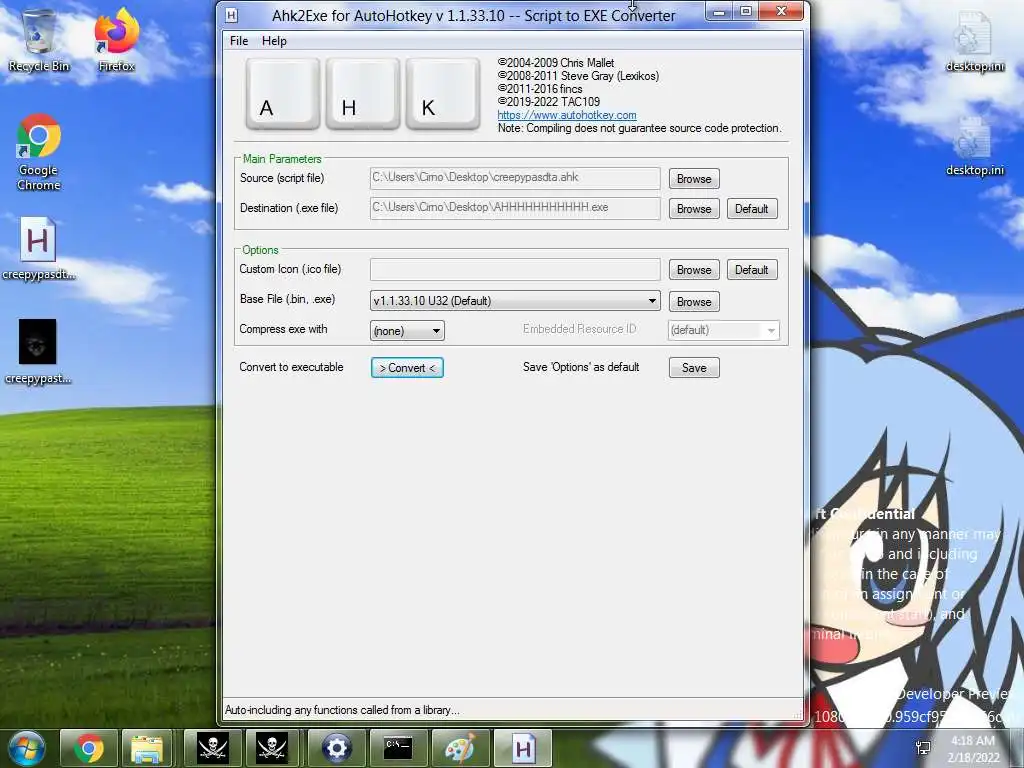Open the File menu
This screenshot has height=768, width=1024.
pos(239,40)
